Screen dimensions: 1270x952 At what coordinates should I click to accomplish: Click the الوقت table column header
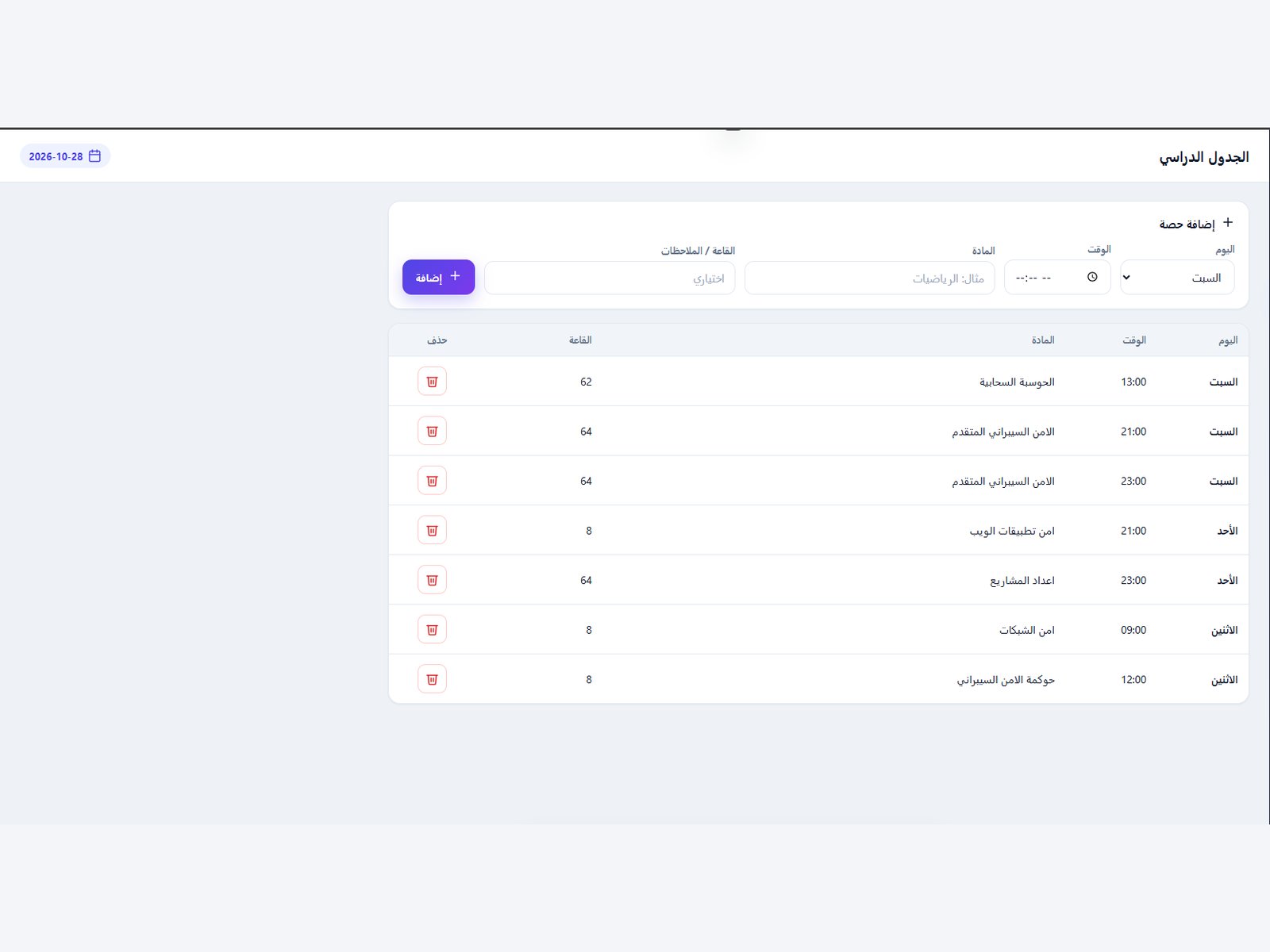pos(1134,340)
